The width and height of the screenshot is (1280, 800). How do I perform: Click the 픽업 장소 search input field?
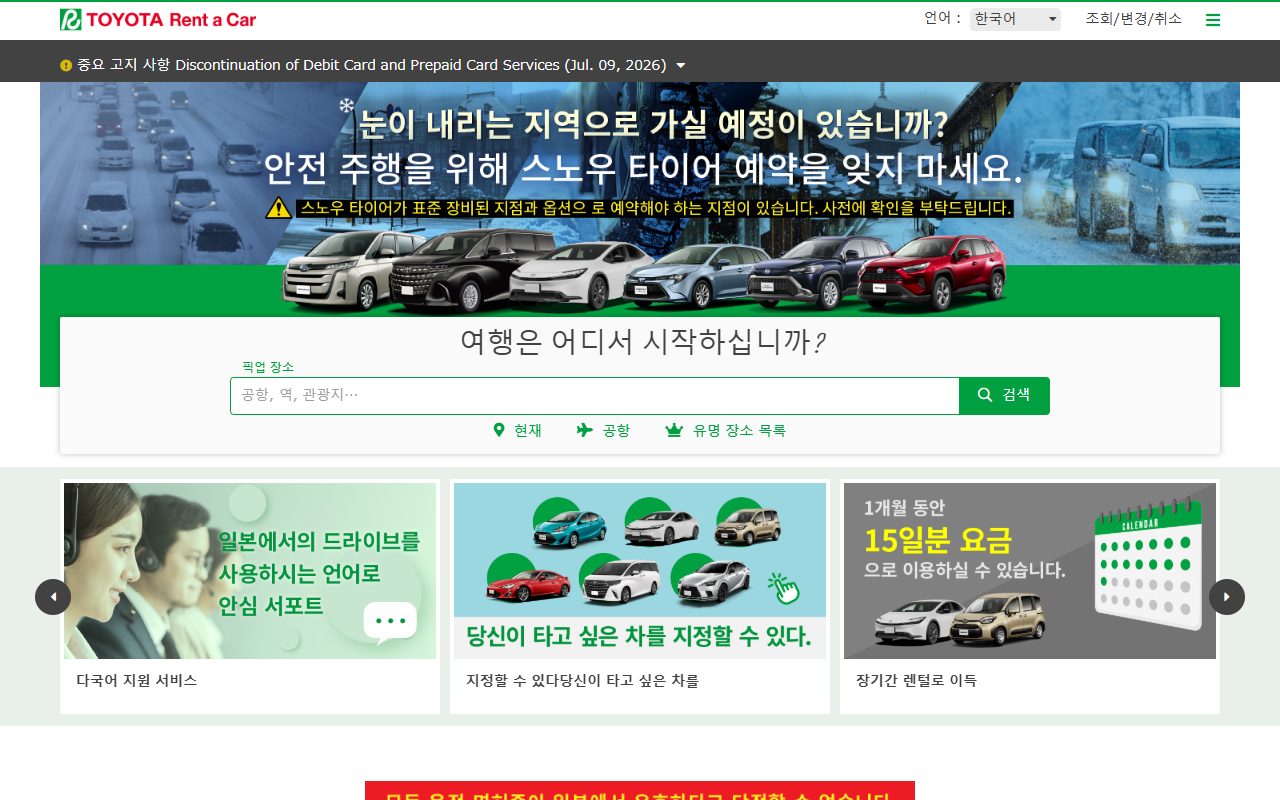[x=595, y=395]
